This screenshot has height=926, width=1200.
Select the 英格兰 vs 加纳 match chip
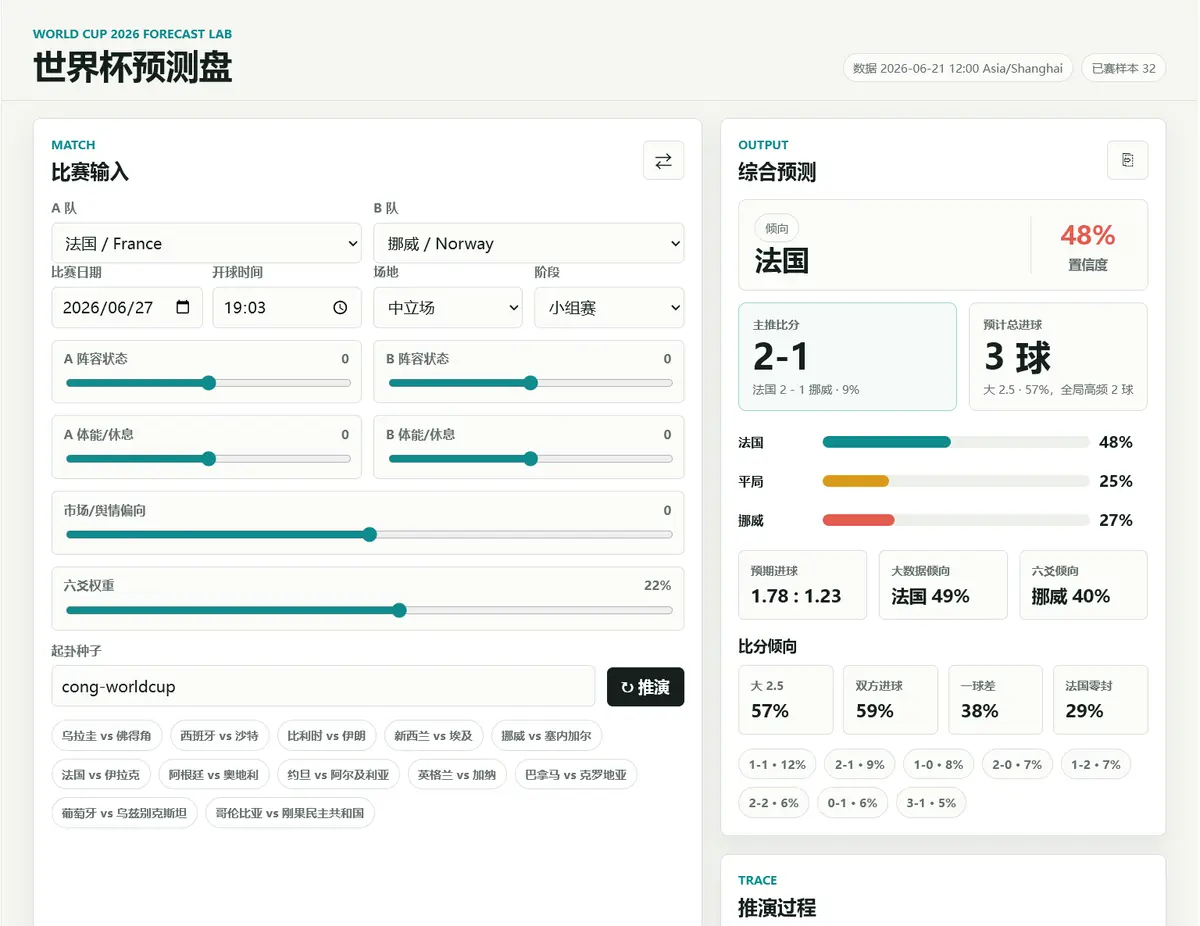[457, 775]
